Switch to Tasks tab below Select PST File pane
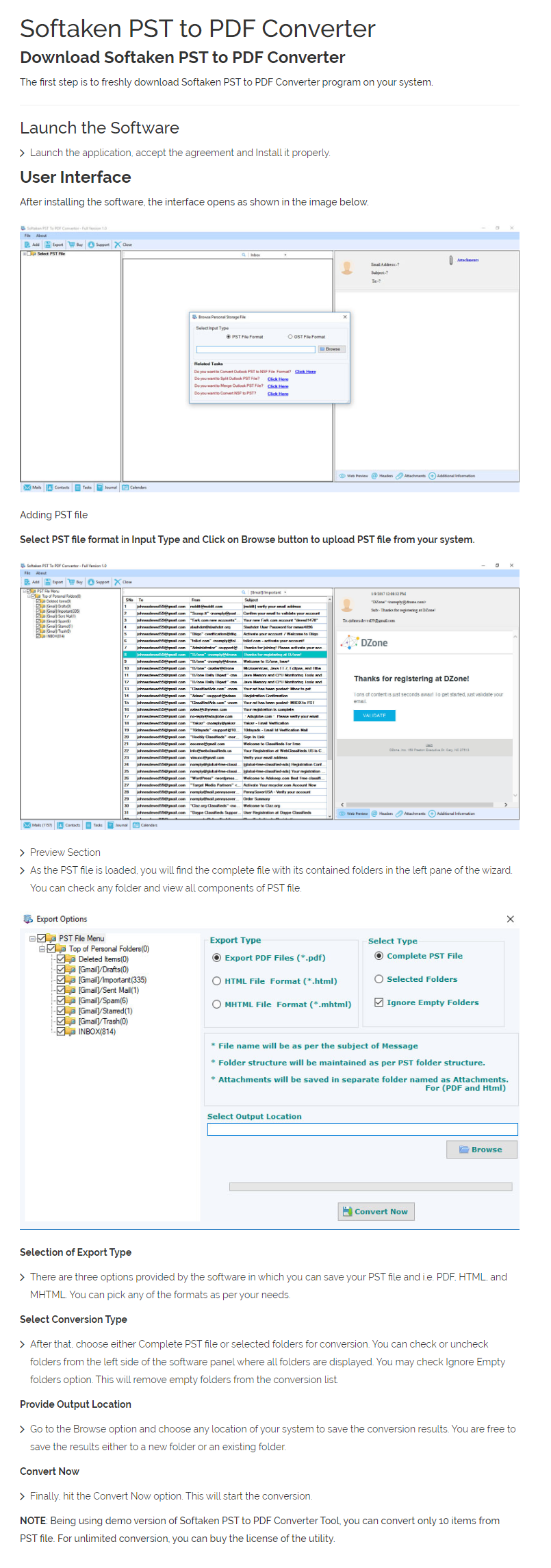Viewport: 551px width, 1568px height. click(84, 488)
